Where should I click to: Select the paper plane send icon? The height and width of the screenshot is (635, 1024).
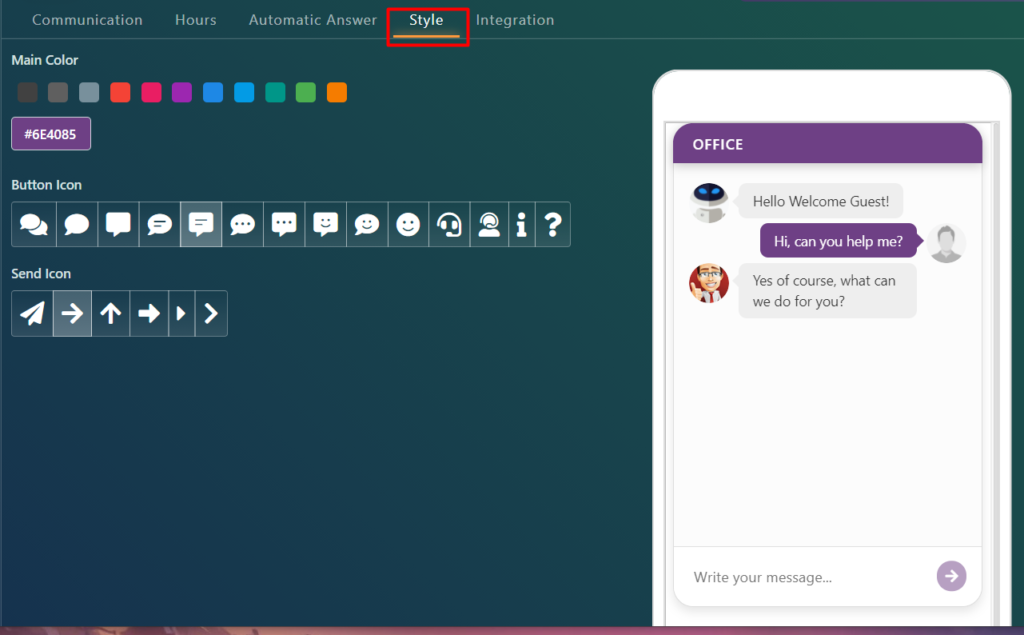coord(33,314)
